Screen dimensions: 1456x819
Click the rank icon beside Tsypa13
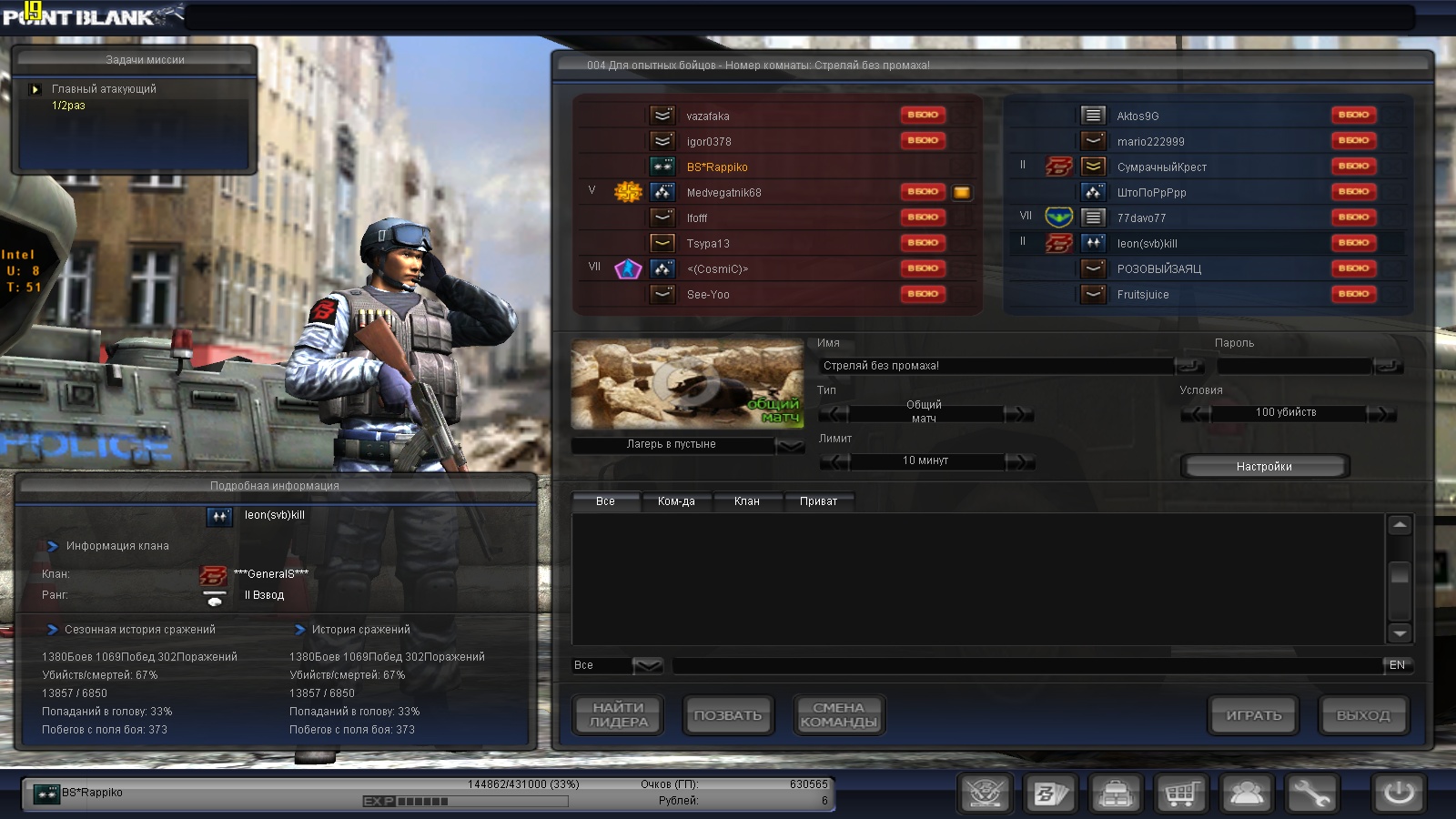(662, 243)
